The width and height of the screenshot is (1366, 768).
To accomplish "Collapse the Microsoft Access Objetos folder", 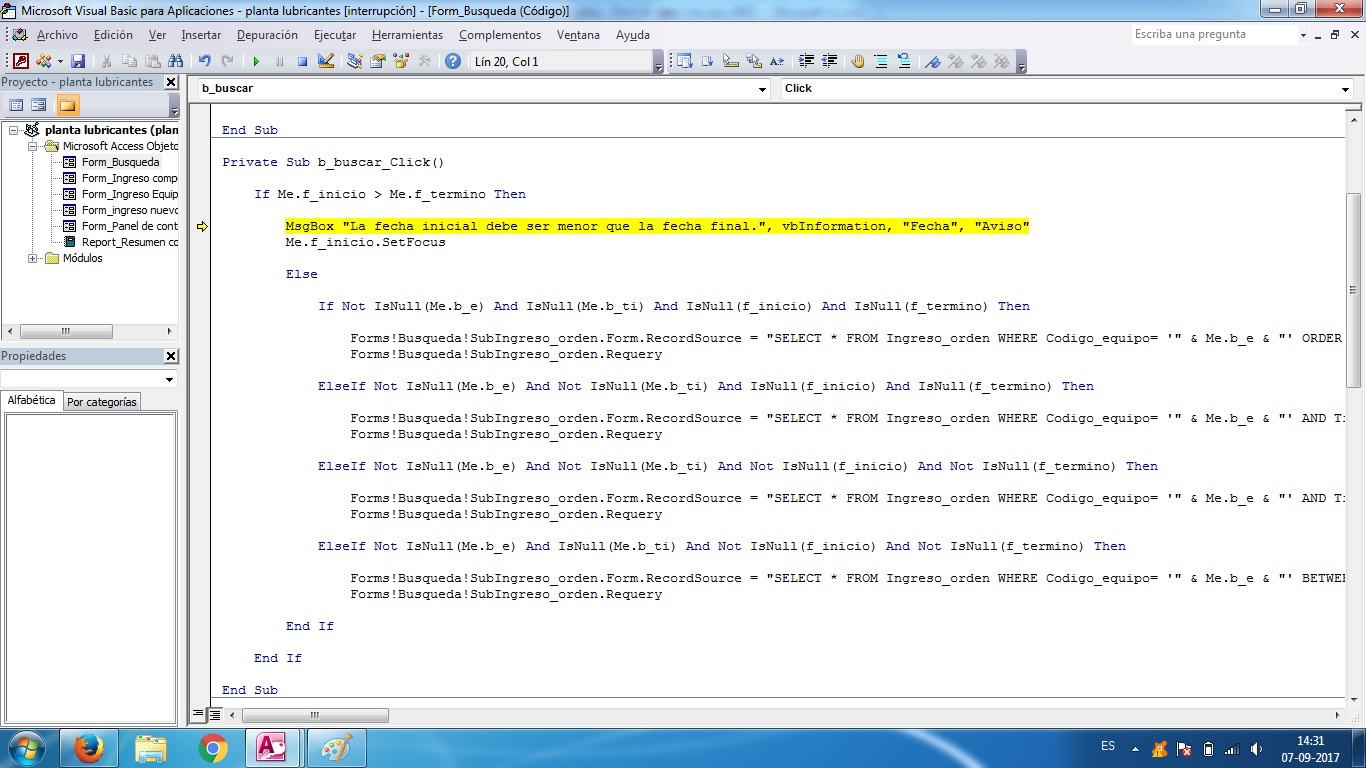I will point(33,146).
